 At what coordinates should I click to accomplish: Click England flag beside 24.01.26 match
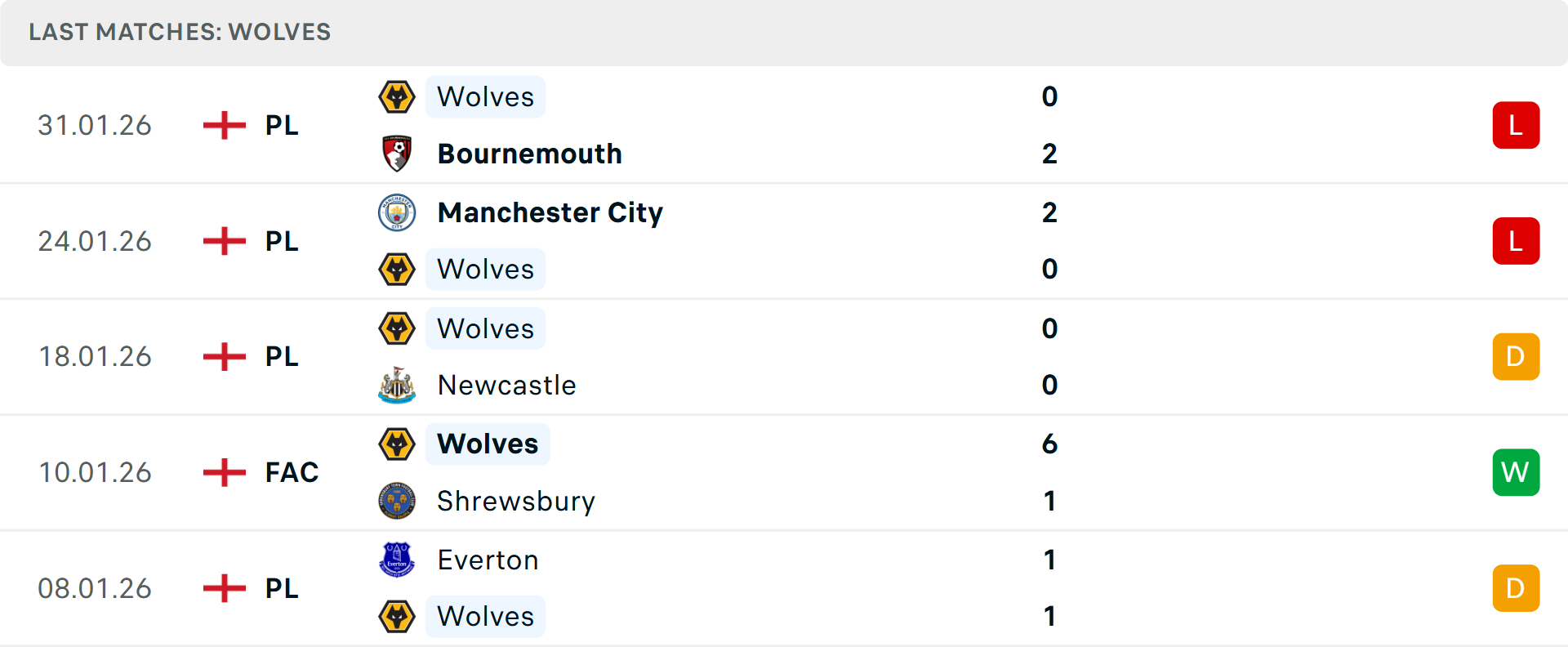(x=224, y=241)
